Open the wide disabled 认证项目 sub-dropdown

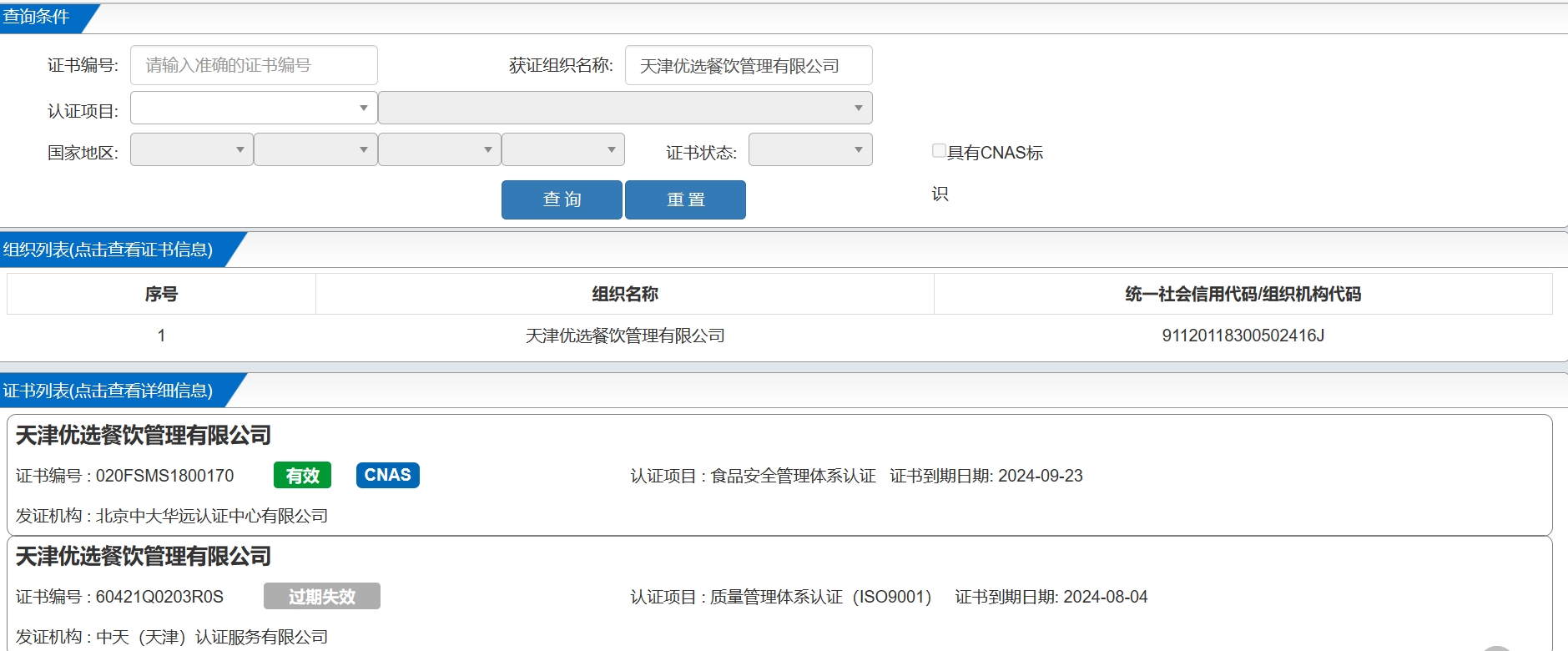click(x=625, y=108)
